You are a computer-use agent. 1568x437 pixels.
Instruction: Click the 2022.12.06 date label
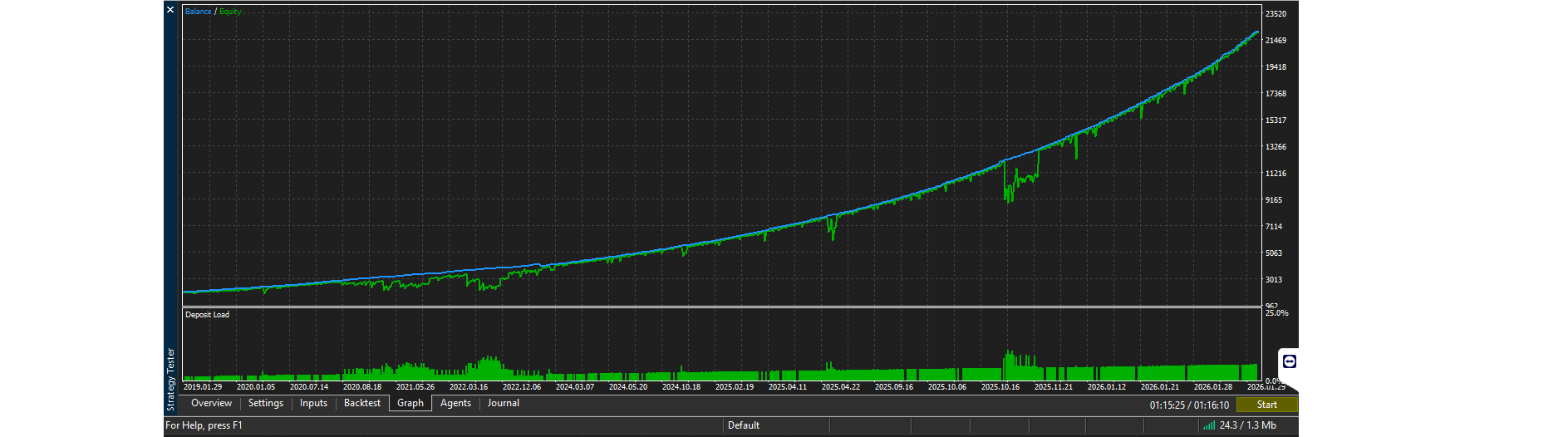(x=522, y=387)
